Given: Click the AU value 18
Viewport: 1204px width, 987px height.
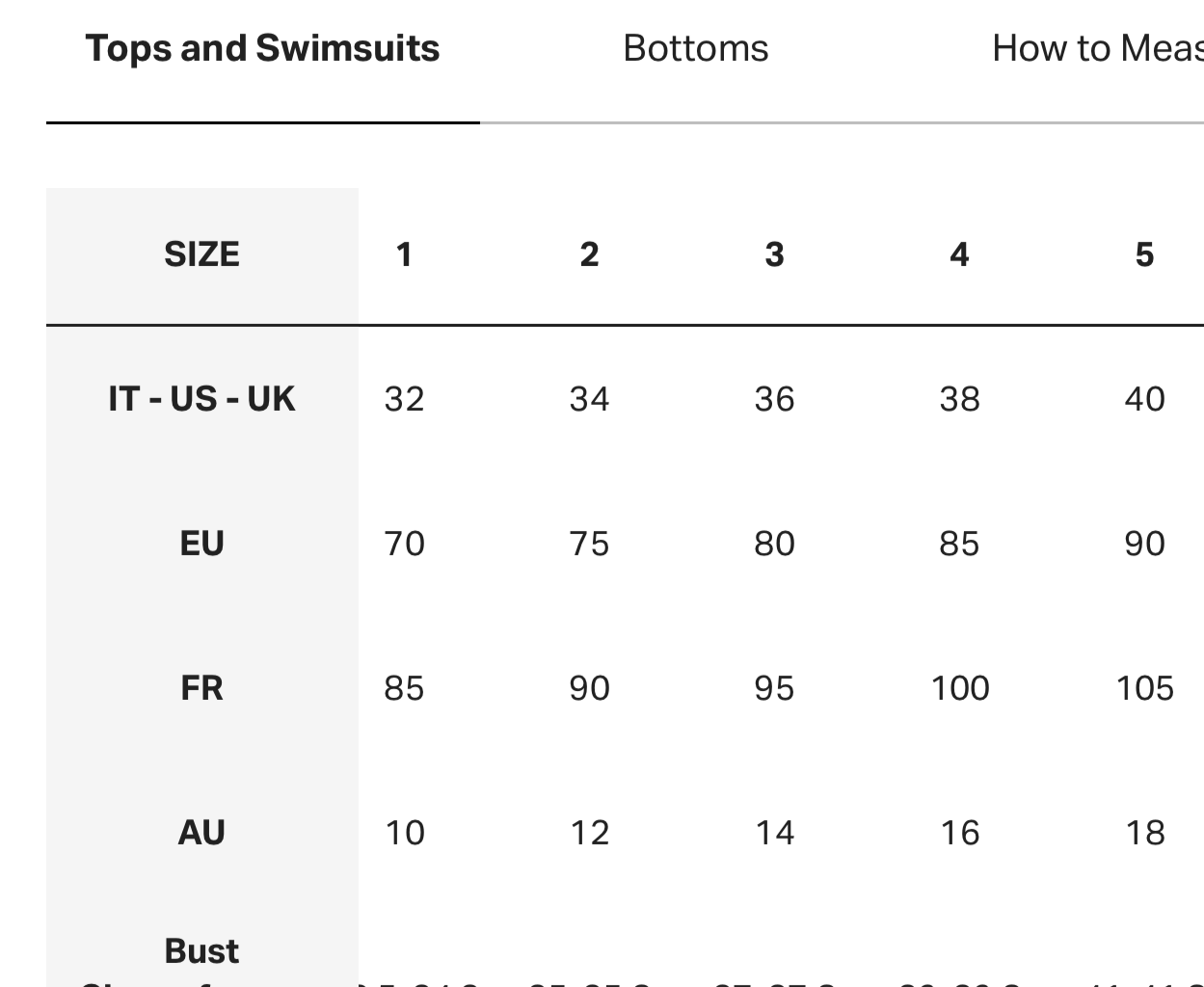Looking at the screenshot, I should (x=1144, y=833).
